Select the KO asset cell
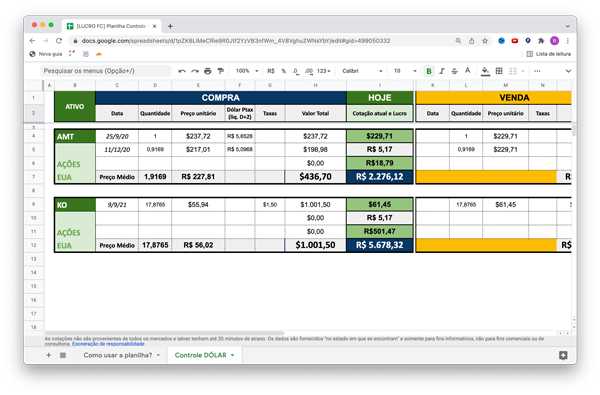Viewport: 600px width, 395px height. 75,205
